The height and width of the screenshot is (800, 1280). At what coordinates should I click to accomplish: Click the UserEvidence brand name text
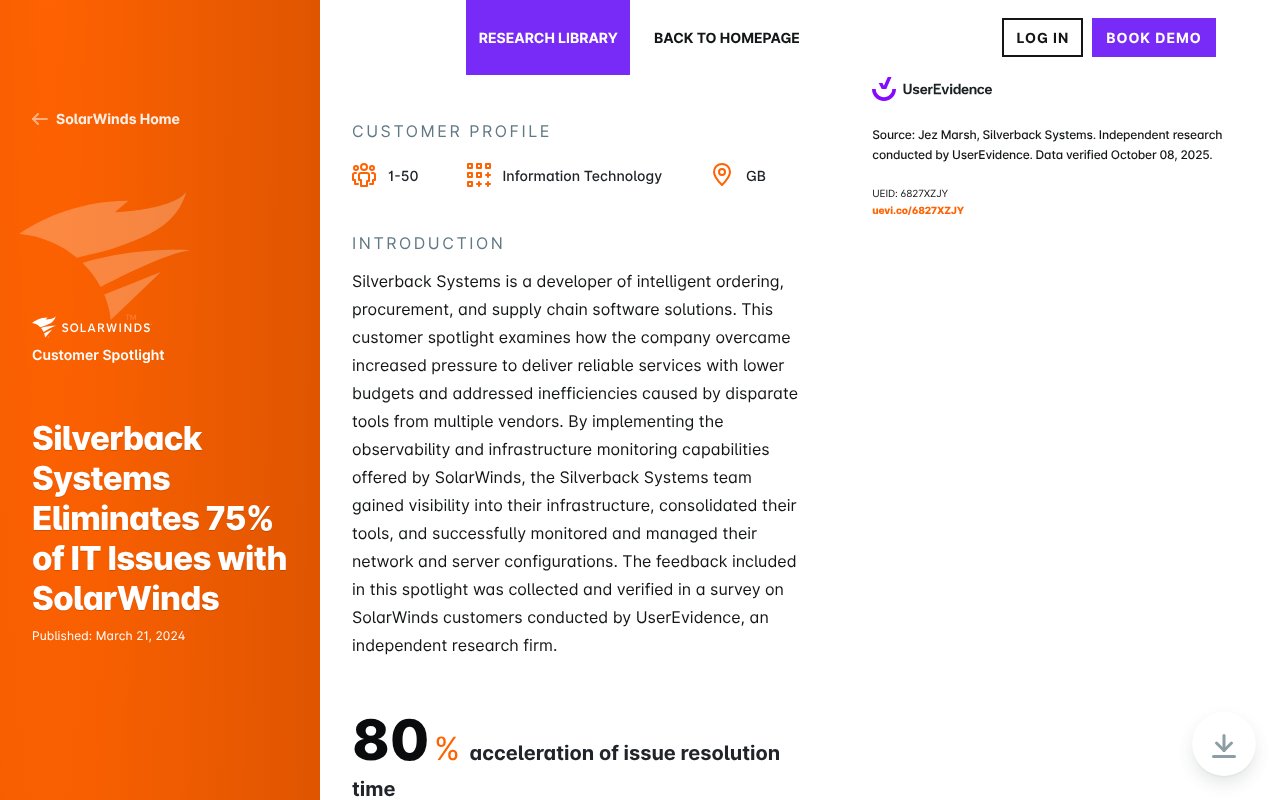coord(947,89)
